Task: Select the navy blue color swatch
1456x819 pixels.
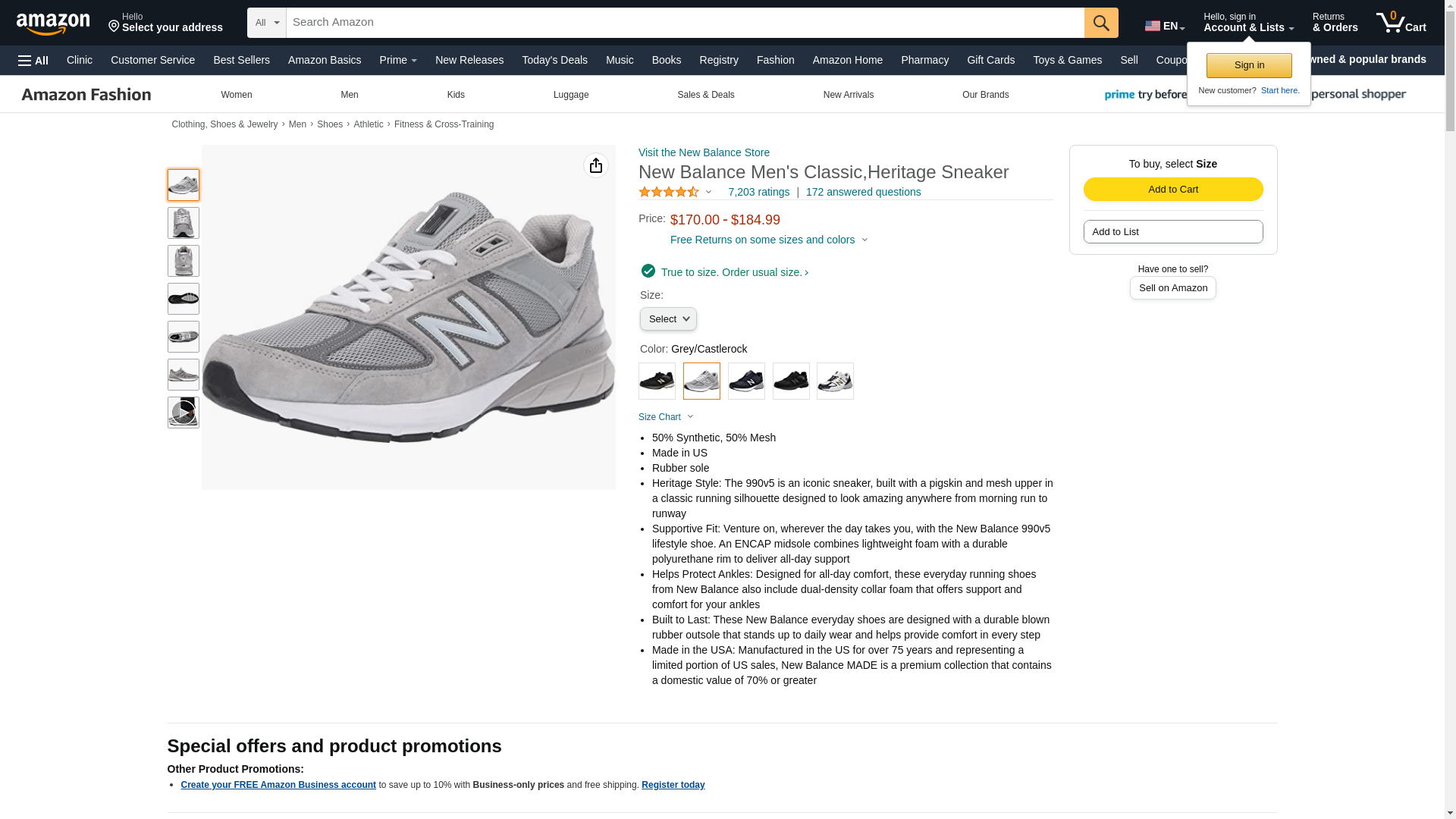Action: pyautogui.click(x=746, y=381)
